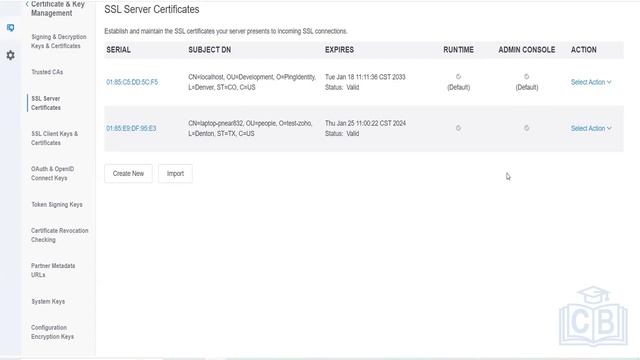Screen dimensions: 640x360
Task: Open certificate serial 01:85:E9:DF:95:E3
Action: click(x=131, y=129)
